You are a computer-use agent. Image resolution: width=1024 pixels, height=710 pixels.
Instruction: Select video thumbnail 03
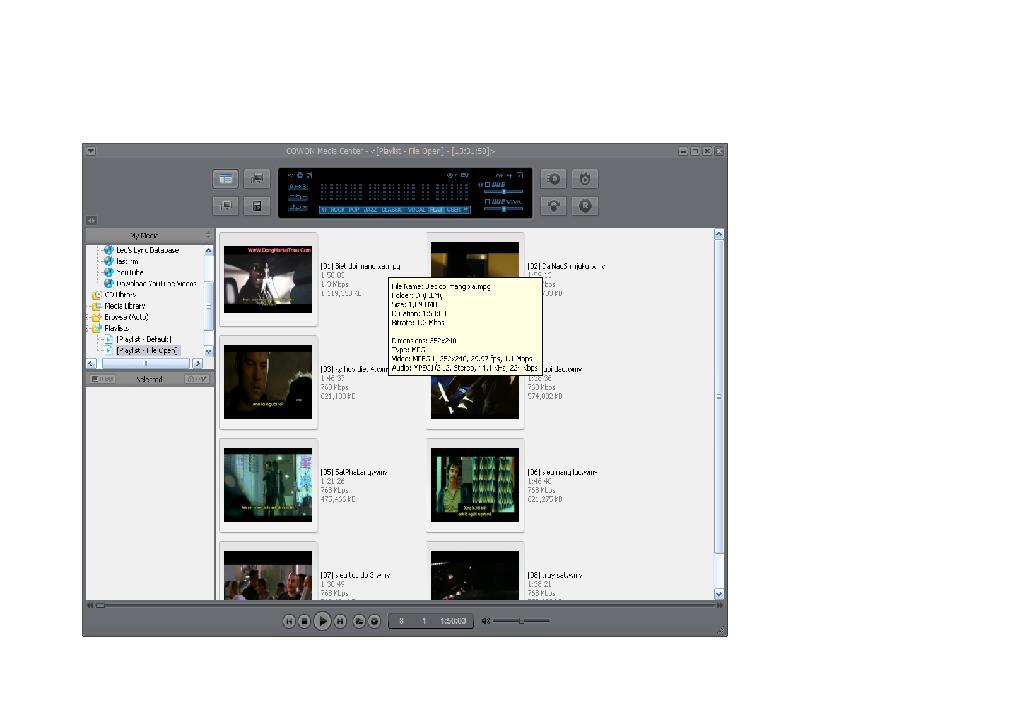pos(268,382)
